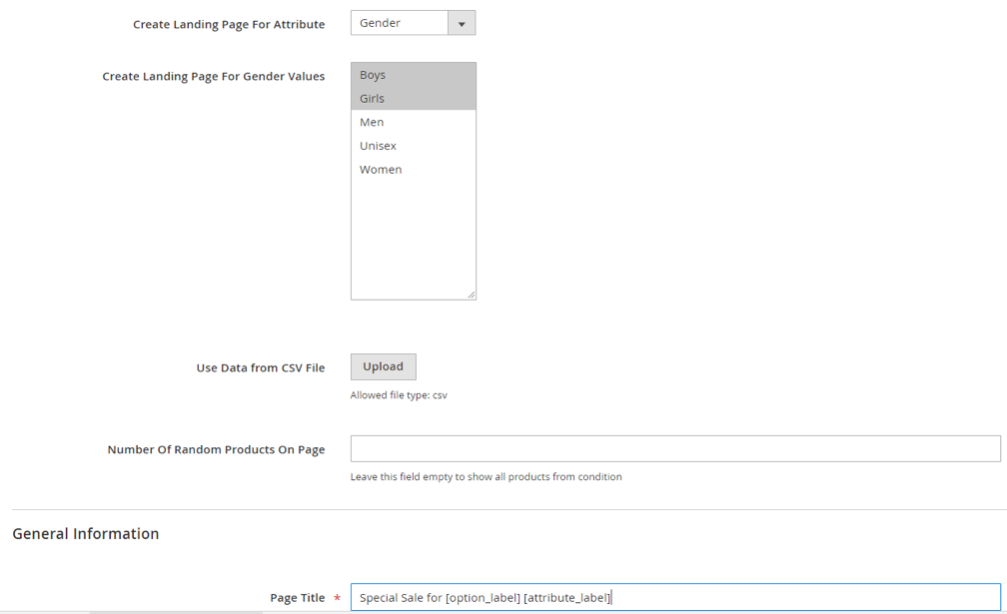Screen dimensions: 1007x614
Task: Grab the listbox resize handle corner
Action: (471, 295)
